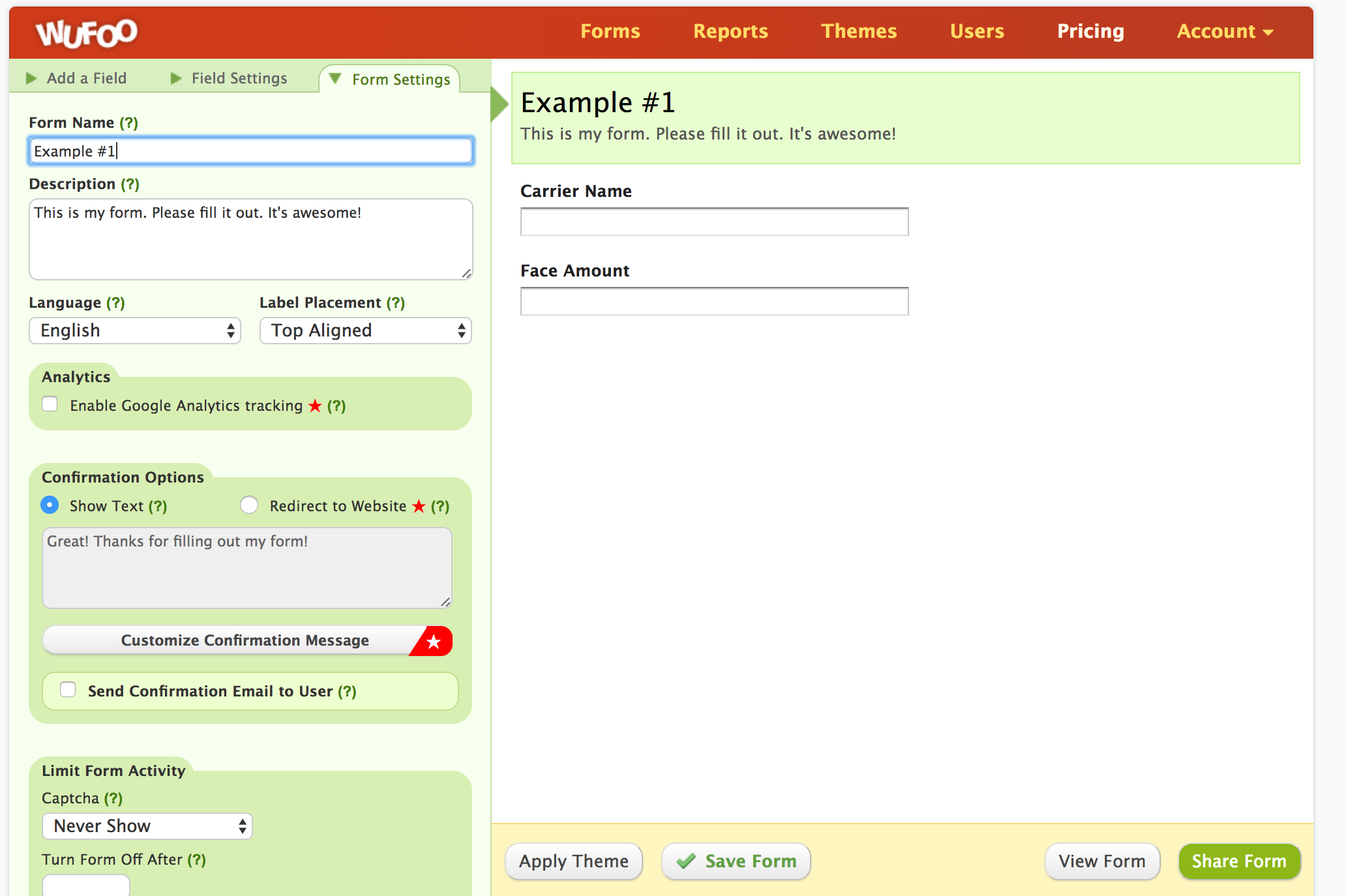1346x896 pixels.
Task: Check Send Confirmation Email to User
Action: 68,689
